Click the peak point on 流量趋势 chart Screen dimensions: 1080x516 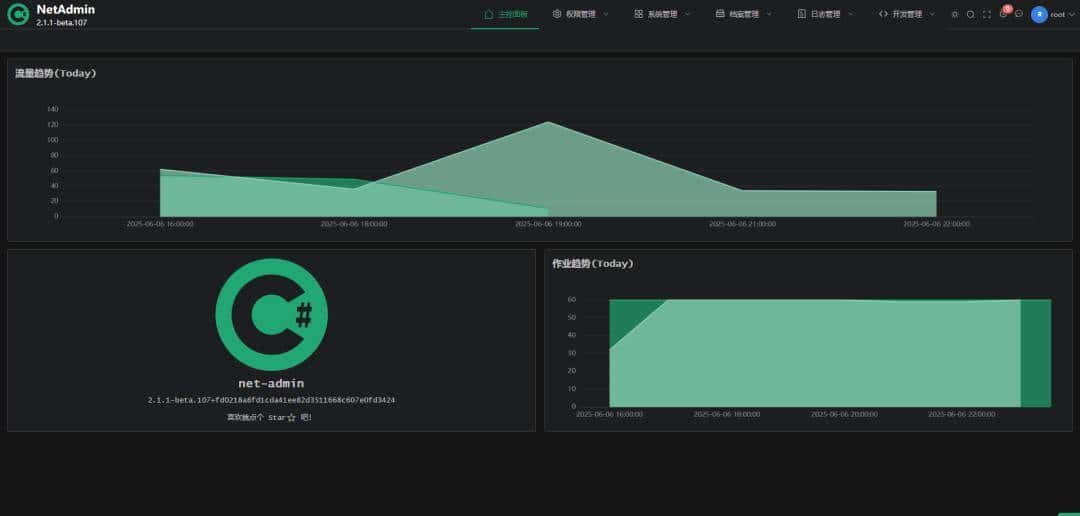tap(548, 122)
